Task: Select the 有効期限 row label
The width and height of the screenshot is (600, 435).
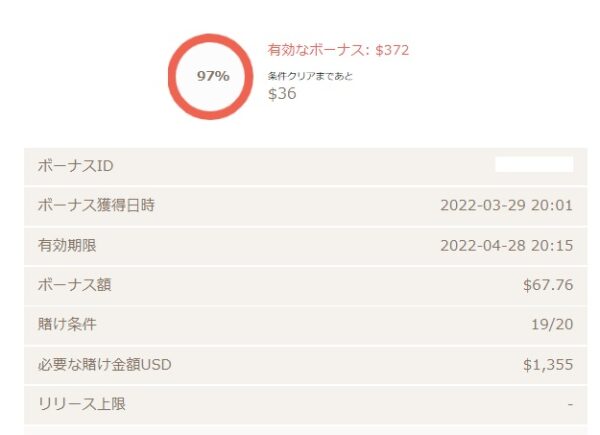Action: tap(67, 245)
